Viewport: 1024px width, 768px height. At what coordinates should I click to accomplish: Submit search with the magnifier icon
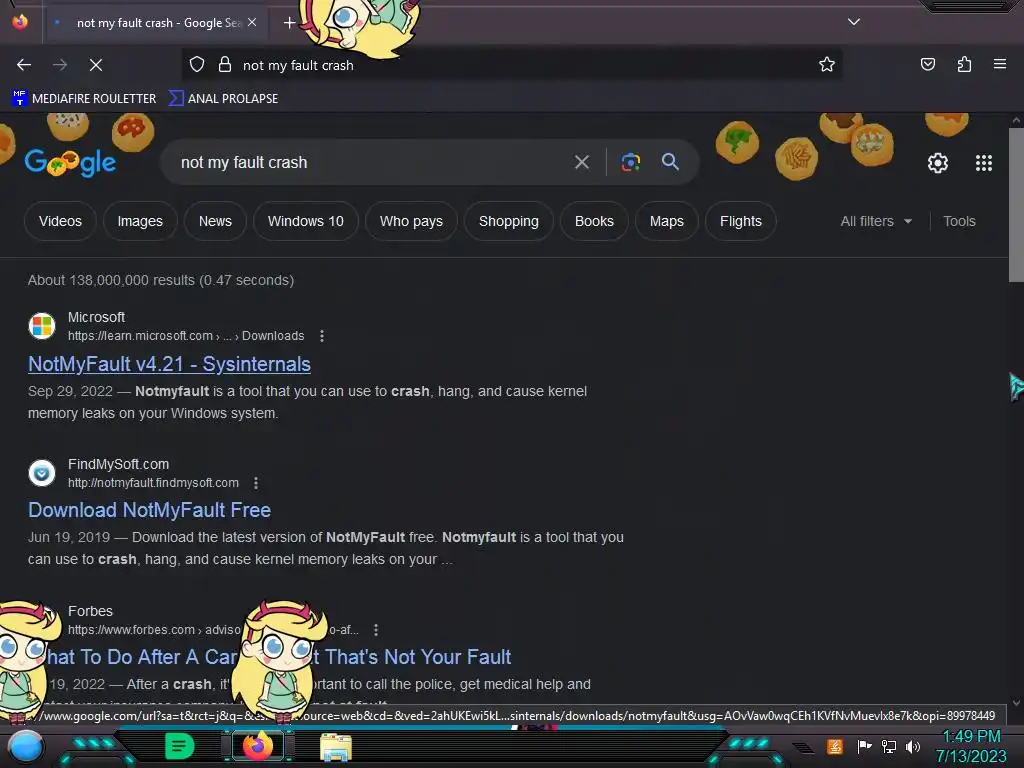coord(670,162)
